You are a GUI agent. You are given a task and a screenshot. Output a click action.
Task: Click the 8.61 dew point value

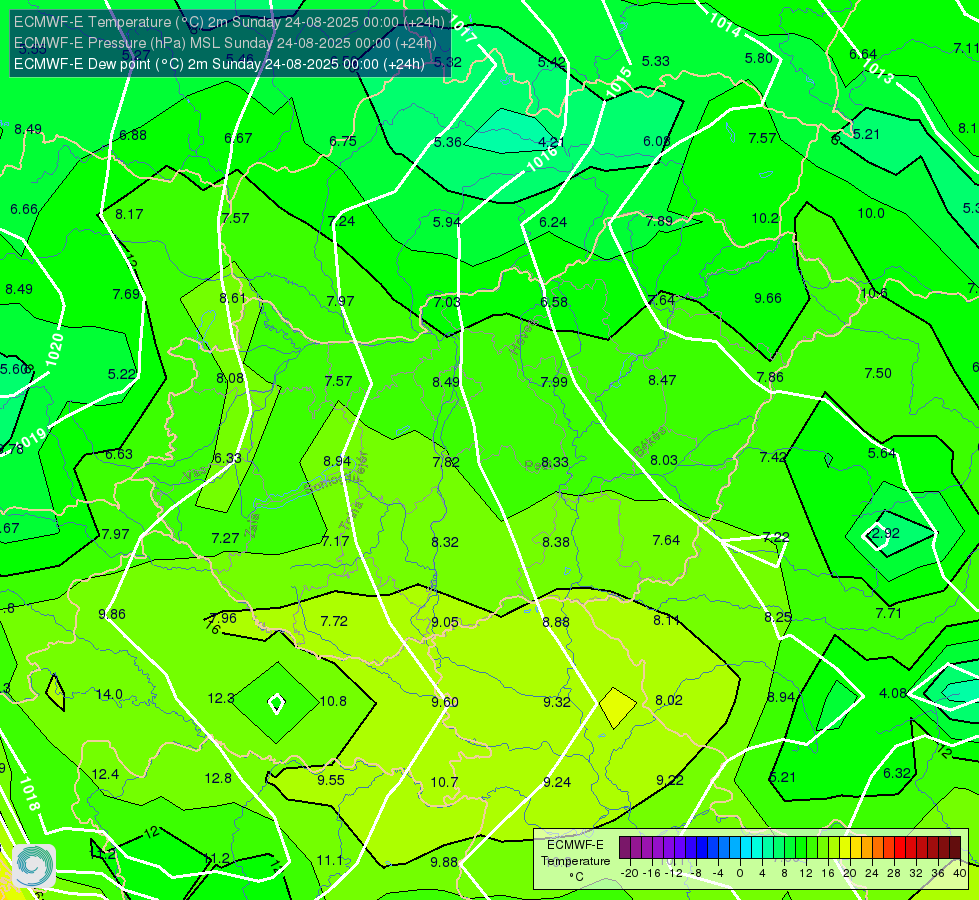coord(233,299)
